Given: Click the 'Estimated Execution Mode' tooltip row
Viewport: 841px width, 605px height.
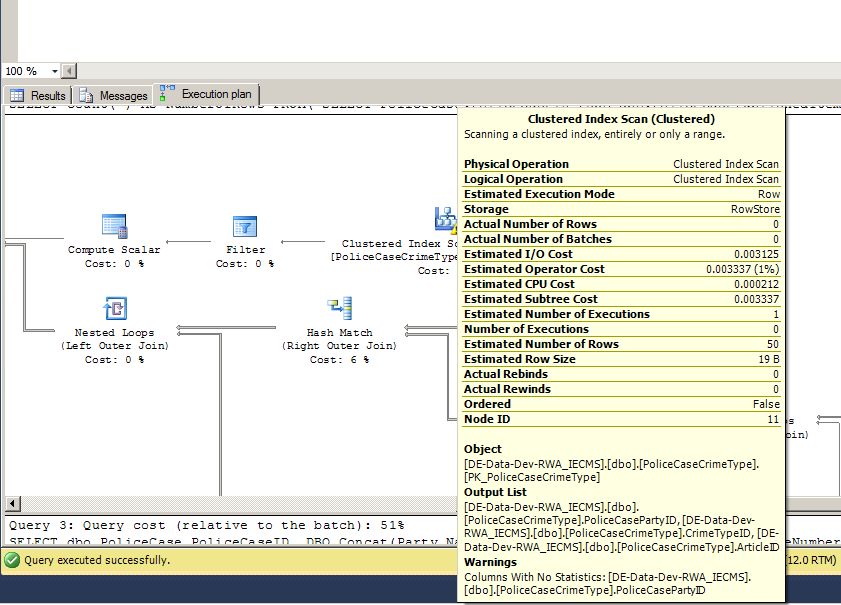Looking at the screenshot, I should [622, 194].
